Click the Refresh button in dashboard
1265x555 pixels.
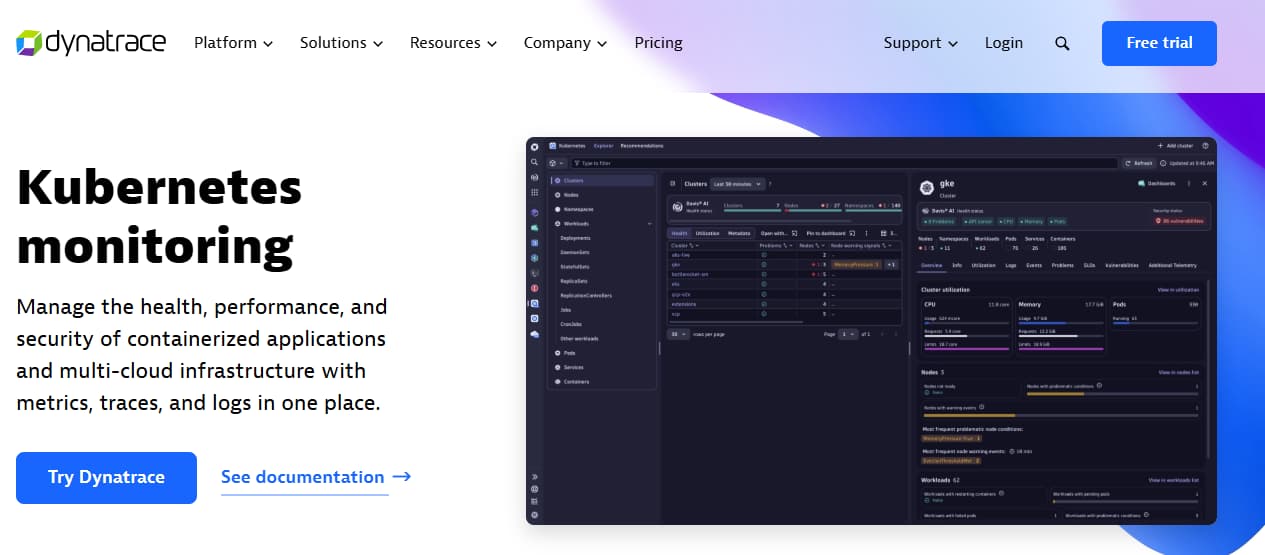coord(1139,163)
